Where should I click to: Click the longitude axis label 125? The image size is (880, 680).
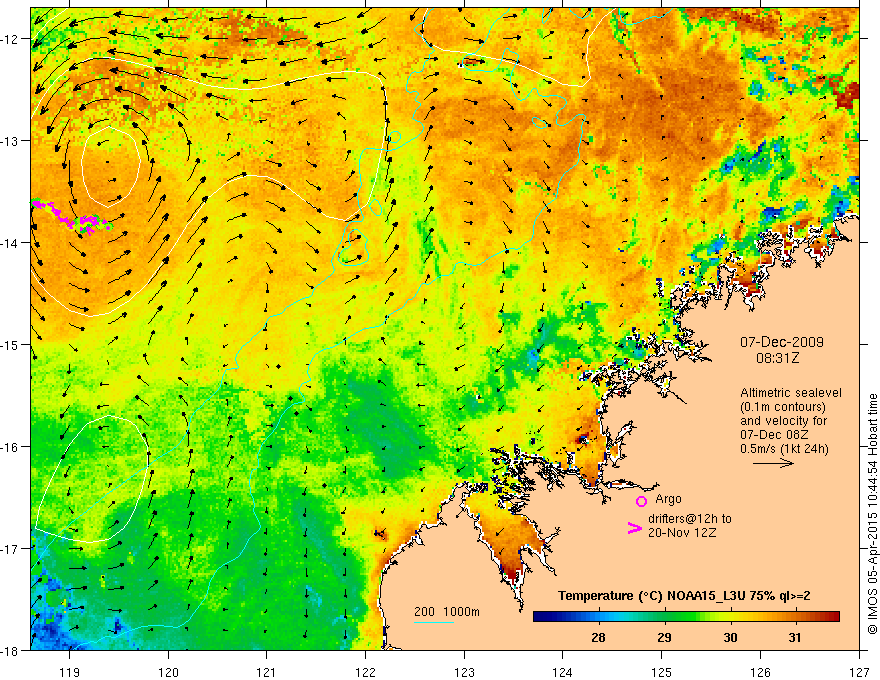pos(662,672)
